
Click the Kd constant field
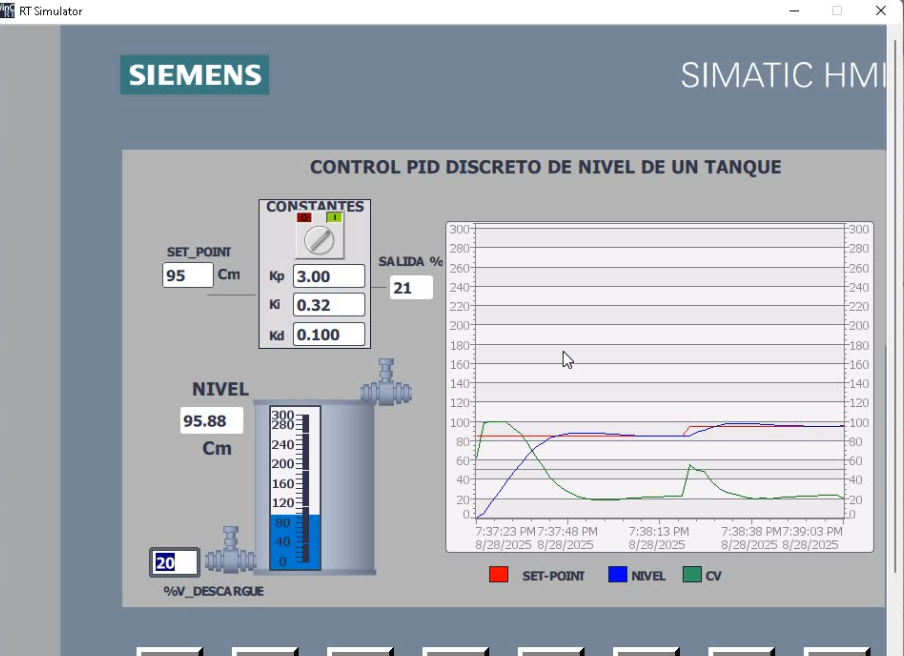click(x=328, y=334)
